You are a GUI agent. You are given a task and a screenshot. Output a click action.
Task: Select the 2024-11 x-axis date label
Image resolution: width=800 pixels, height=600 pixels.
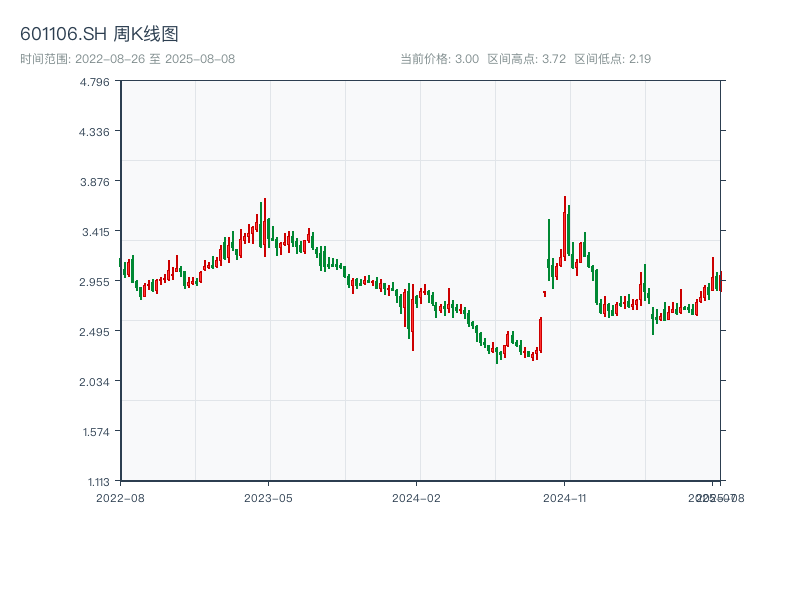(565, 497)
